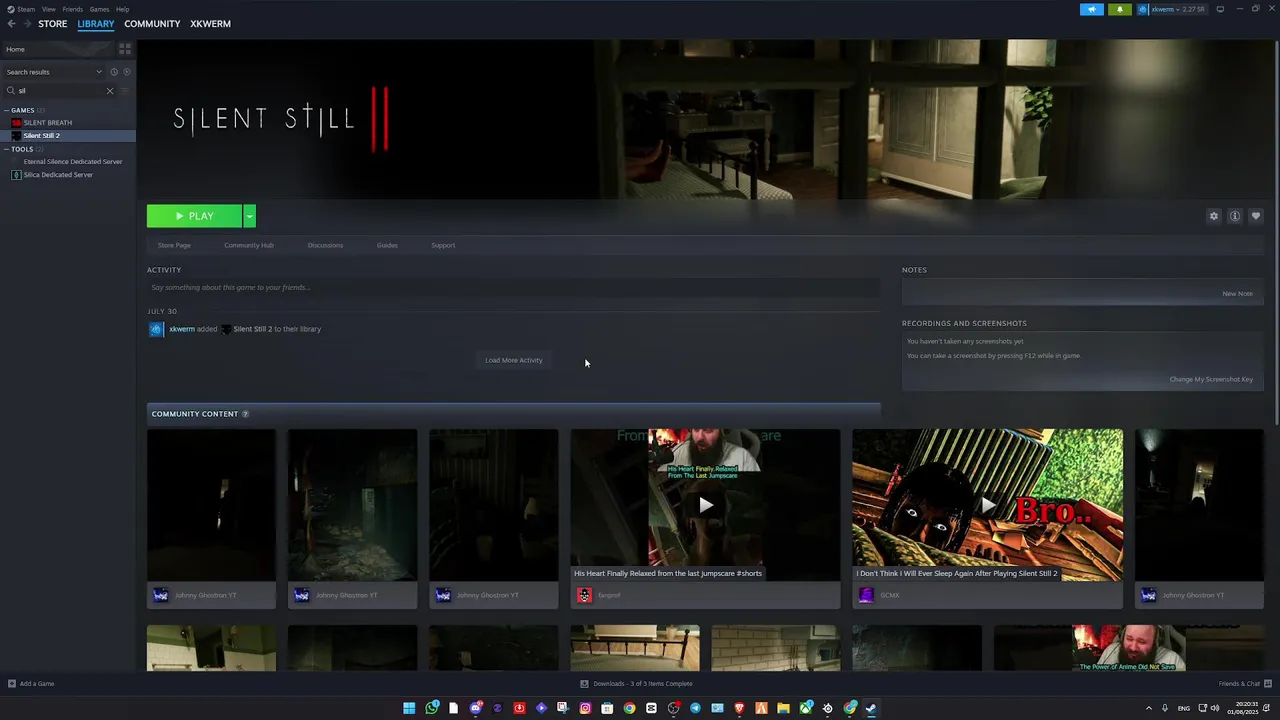Switch to the STORE tab

click(x=53, y=24)
